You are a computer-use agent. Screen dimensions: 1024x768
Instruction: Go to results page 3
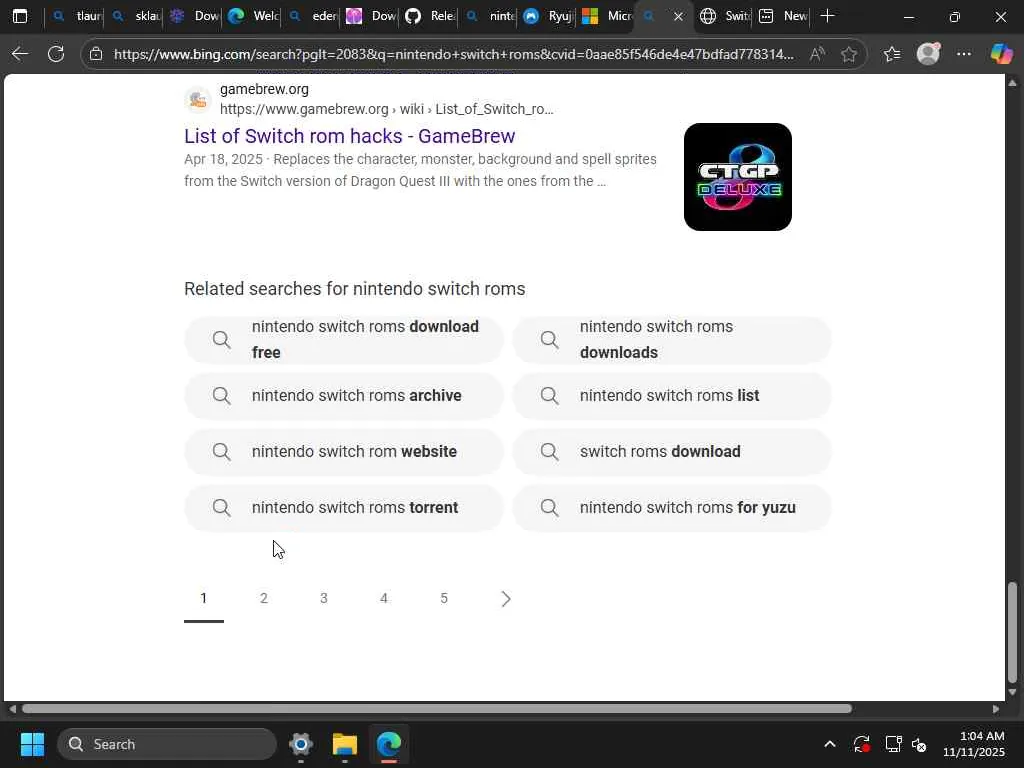[324, 598]
